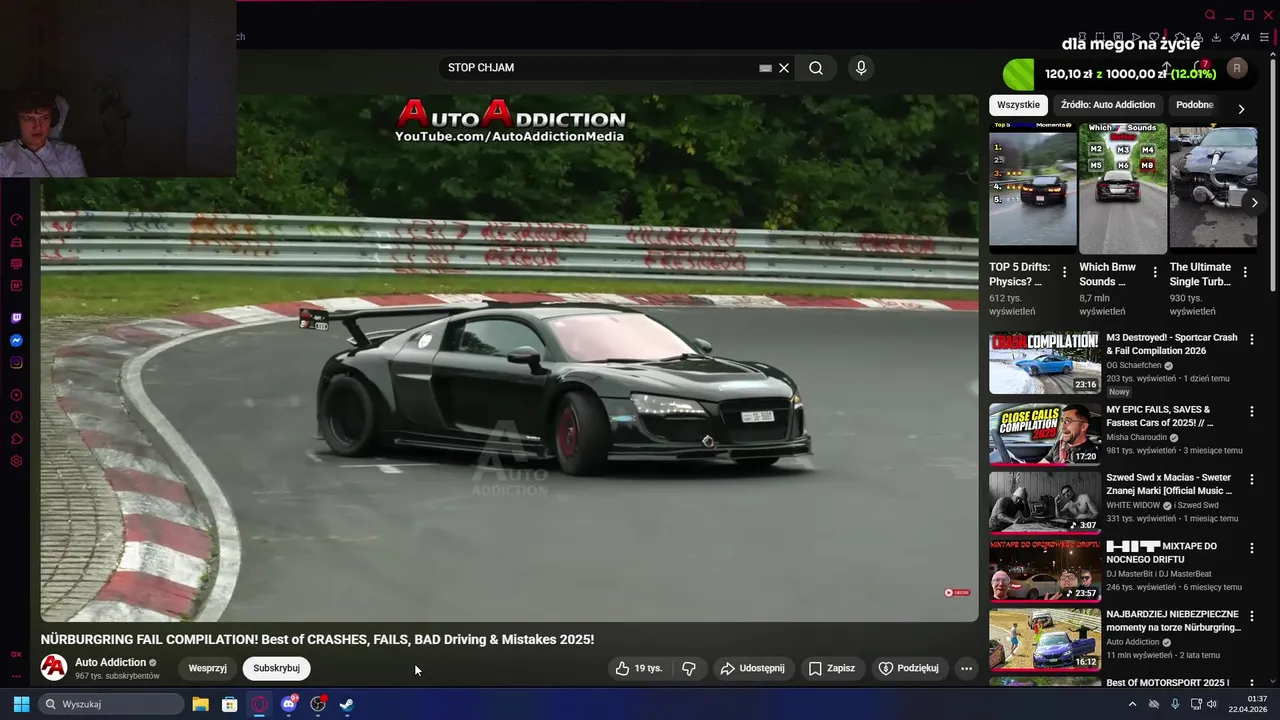Open OBS Studio from the taskbar
Image resolution: width=1280 pixels, height=720 pixels.
click(x=318, y=704)
